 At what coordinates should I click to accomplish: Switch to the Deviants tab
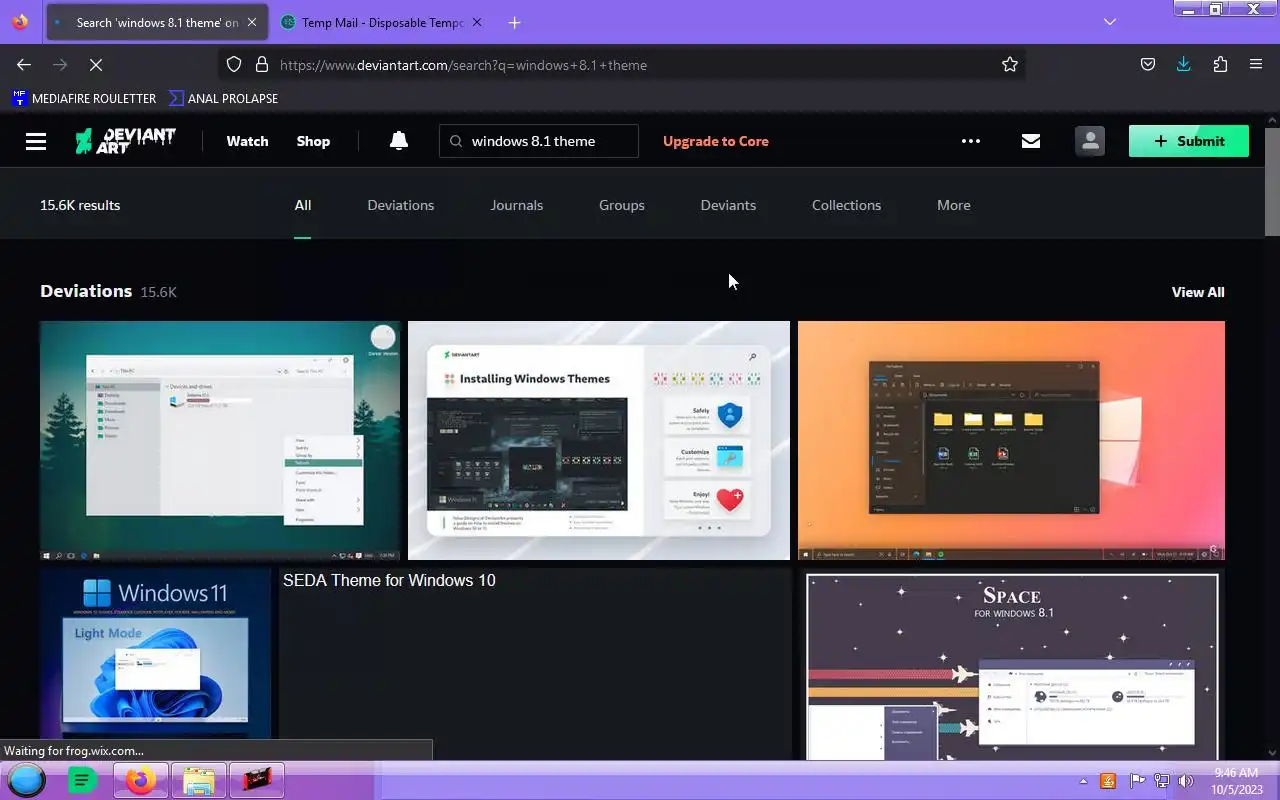728,205
